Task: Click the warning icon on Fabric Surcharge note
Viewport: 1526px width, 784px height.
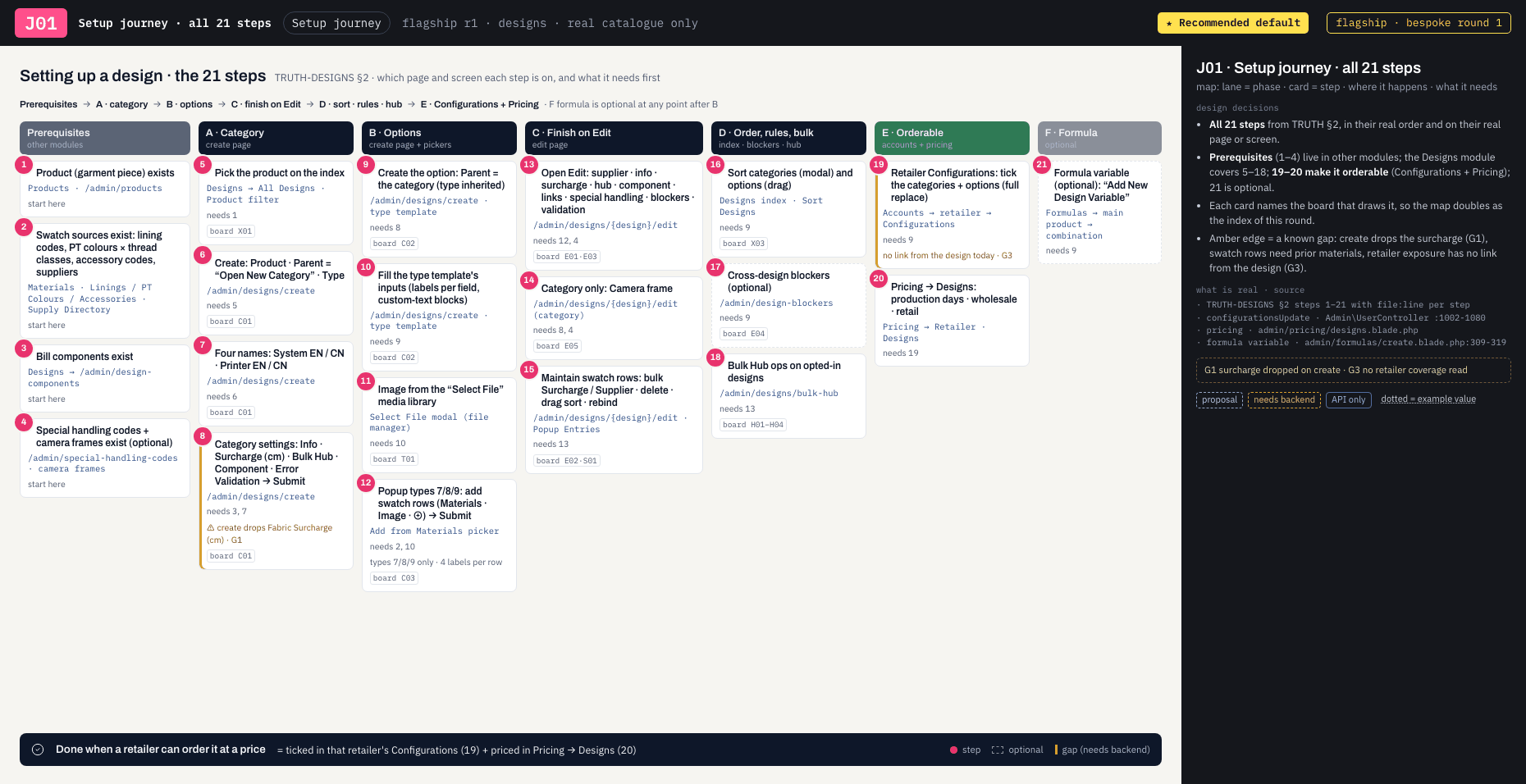Action: point(211,528)
